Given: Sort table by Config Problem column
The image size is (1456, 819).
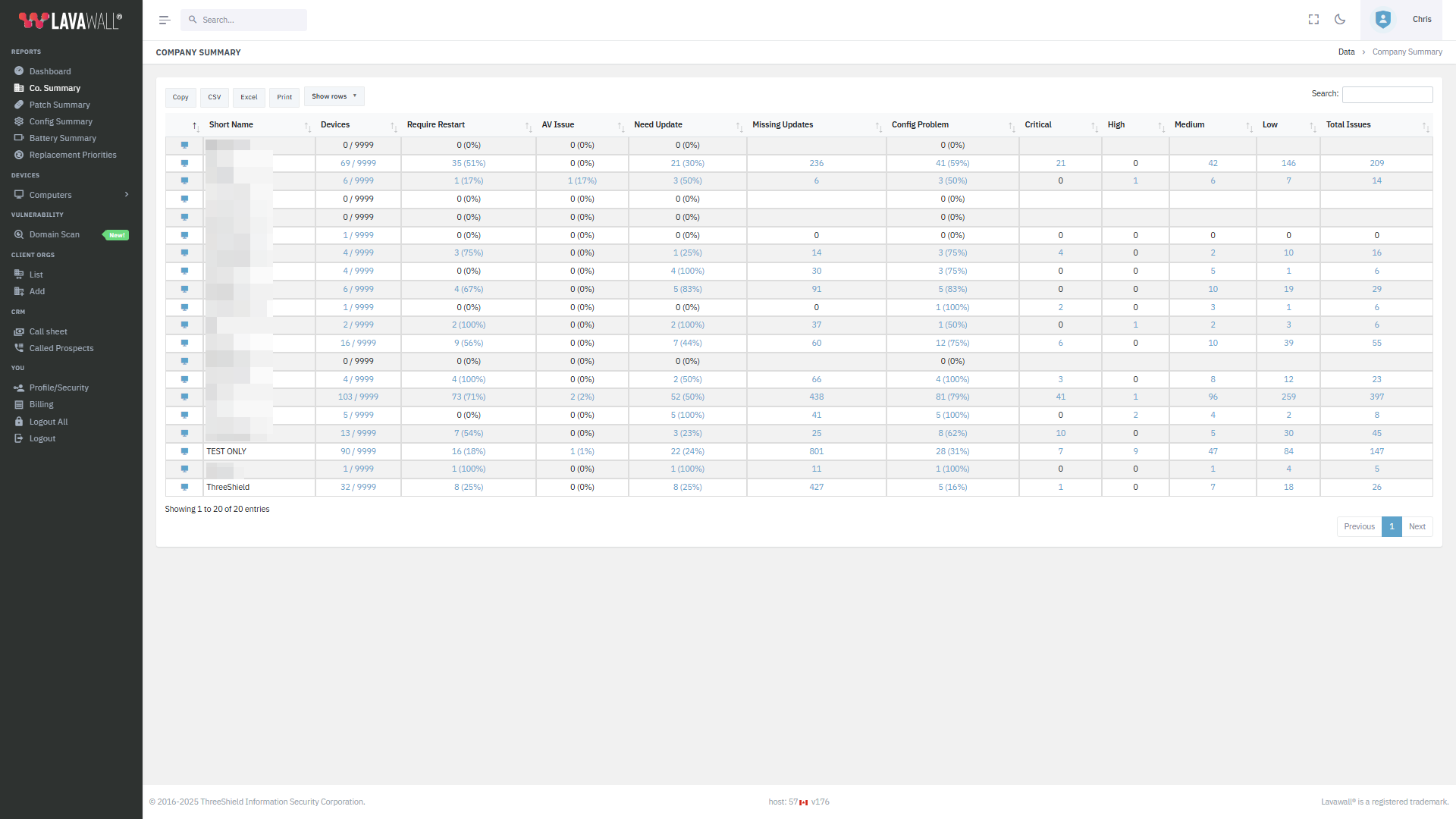Looking at the screenshot, I should pyautogui.click(x=952, y=125).
